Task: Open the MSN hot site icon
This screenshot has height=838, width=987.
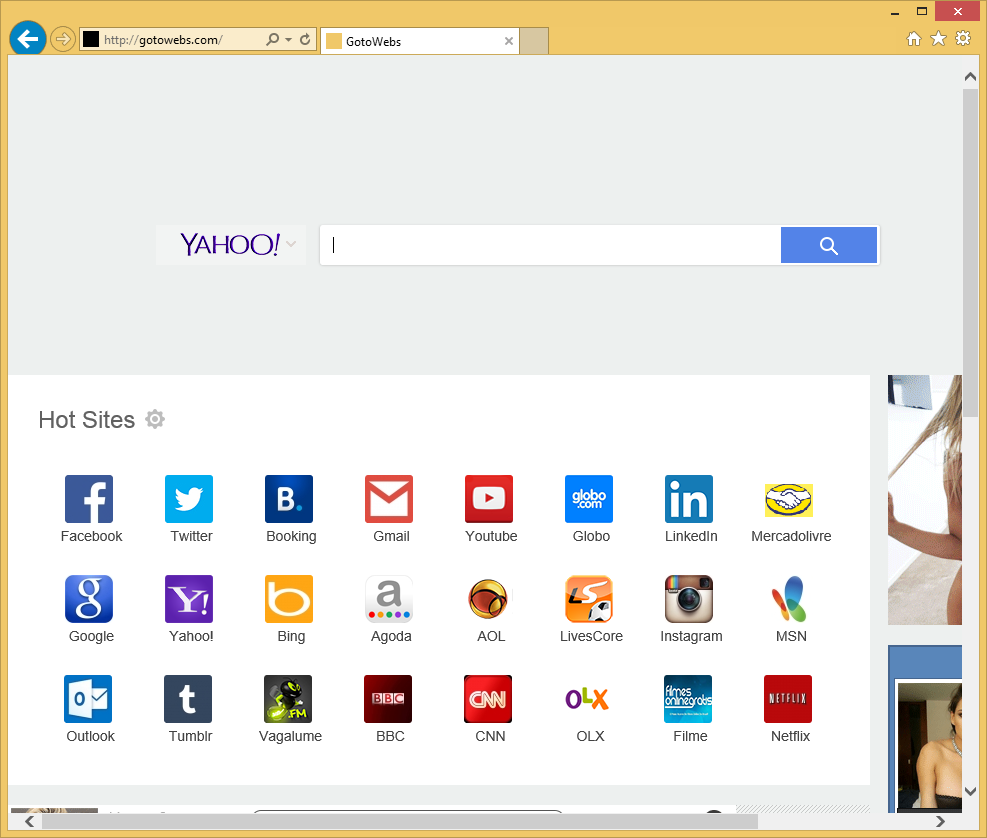Action: 789,599
